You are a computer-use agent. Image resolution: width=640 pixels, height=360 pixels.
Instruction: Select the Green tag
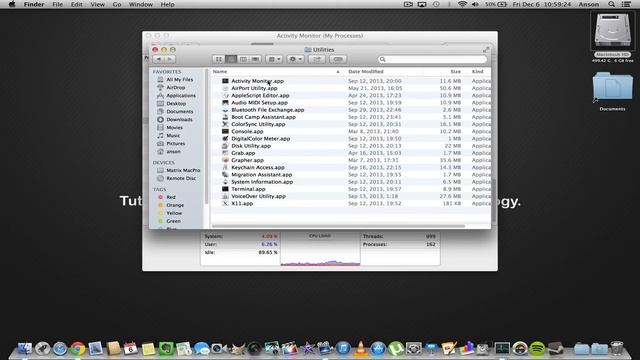173,221
